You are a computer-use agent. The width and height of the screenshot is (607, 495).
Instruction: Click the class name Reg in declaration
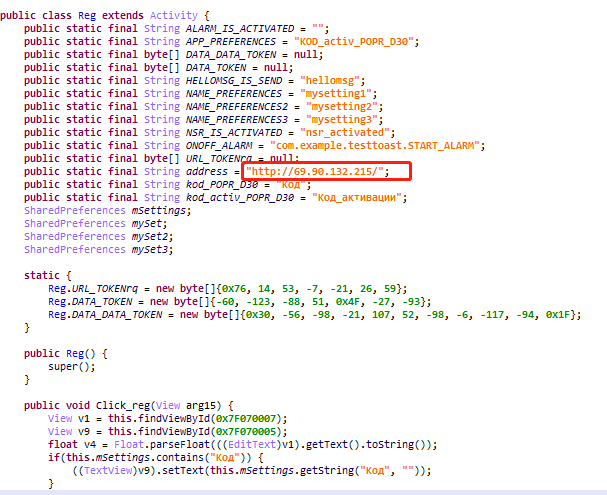(87, 15)
